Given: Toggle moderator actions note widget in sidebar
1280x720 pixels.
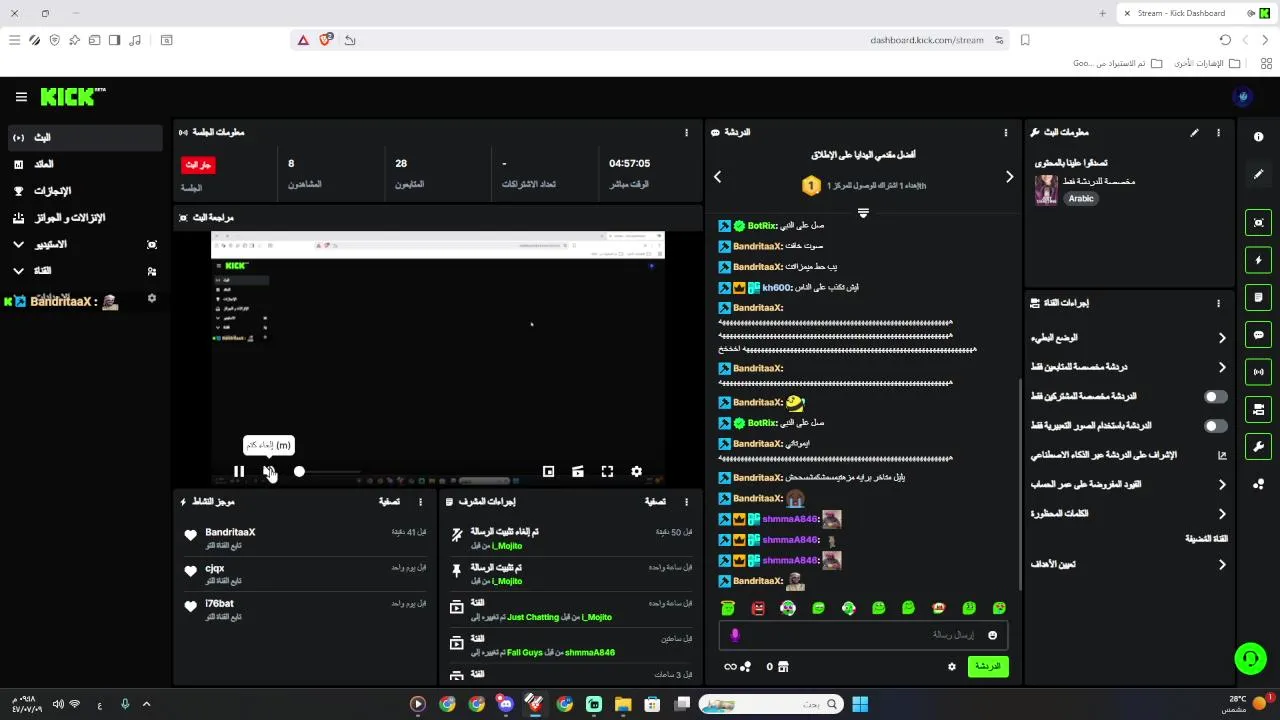Looking at the screenshot, I should pyautogui.click(x=1258, y=297).
